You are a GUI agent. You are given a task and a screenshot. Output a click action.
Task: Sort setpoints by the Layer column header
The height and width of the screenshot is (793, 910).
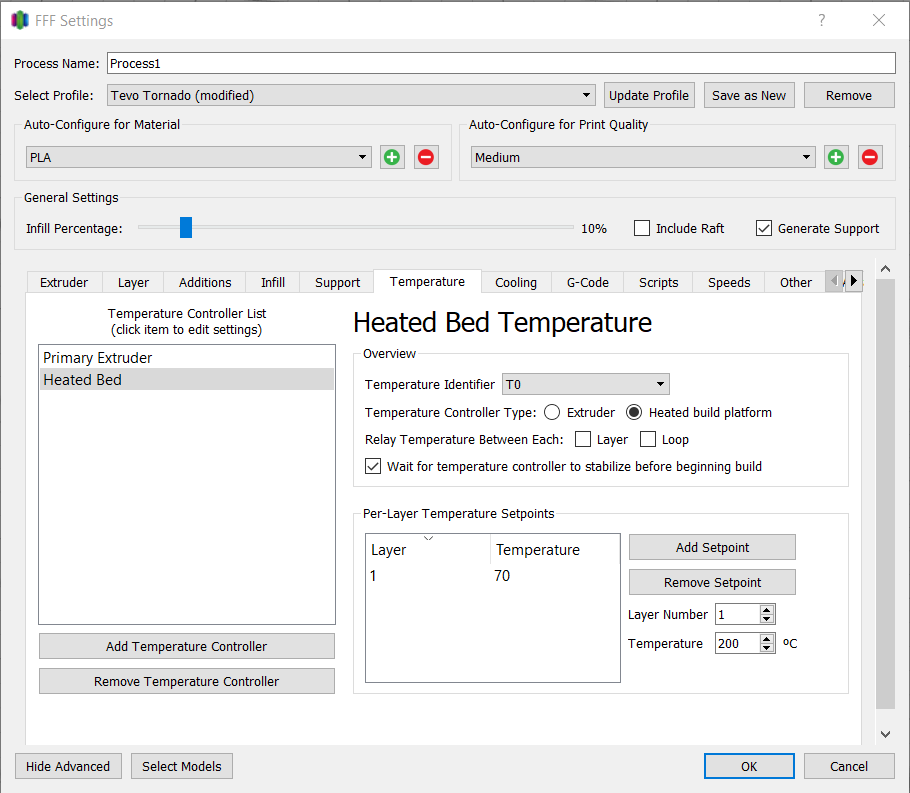tap(428, 549)
